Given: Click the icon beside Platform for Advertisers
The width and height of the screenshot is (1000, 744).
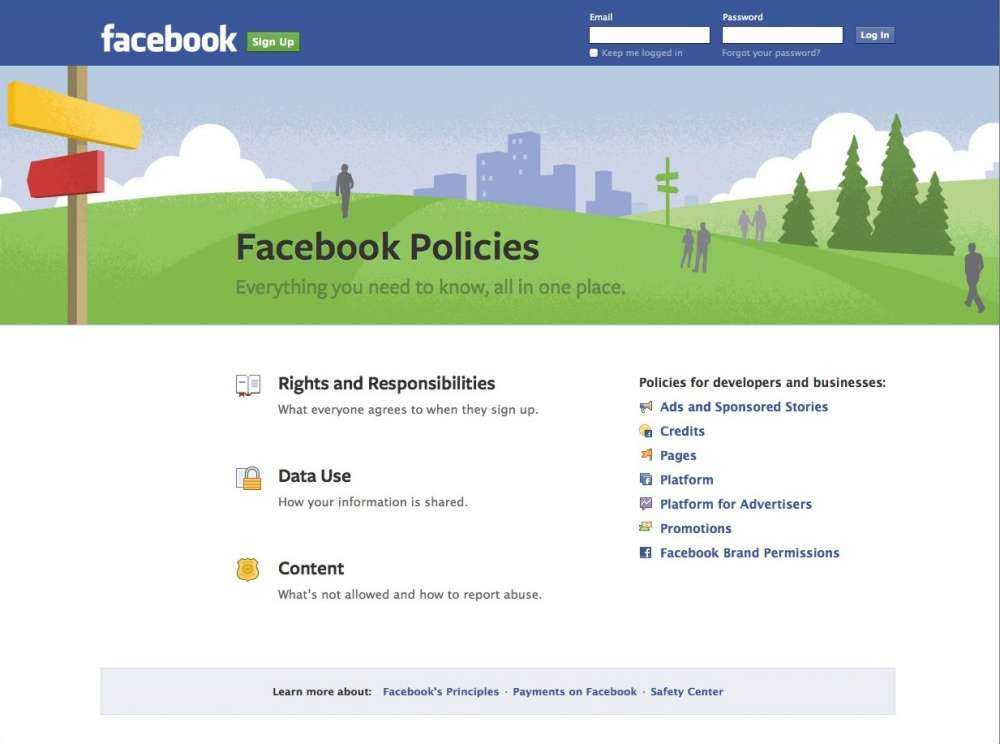Looking at the screenshot, I should [645, 503].
